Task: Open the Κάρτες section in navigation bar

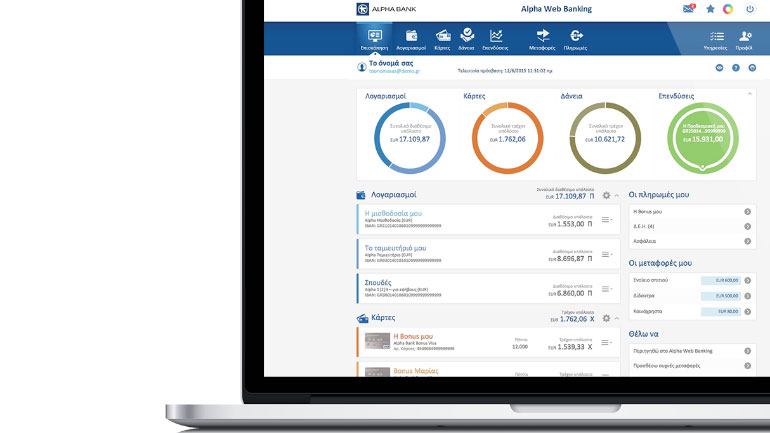Action: tap(442, 38)
